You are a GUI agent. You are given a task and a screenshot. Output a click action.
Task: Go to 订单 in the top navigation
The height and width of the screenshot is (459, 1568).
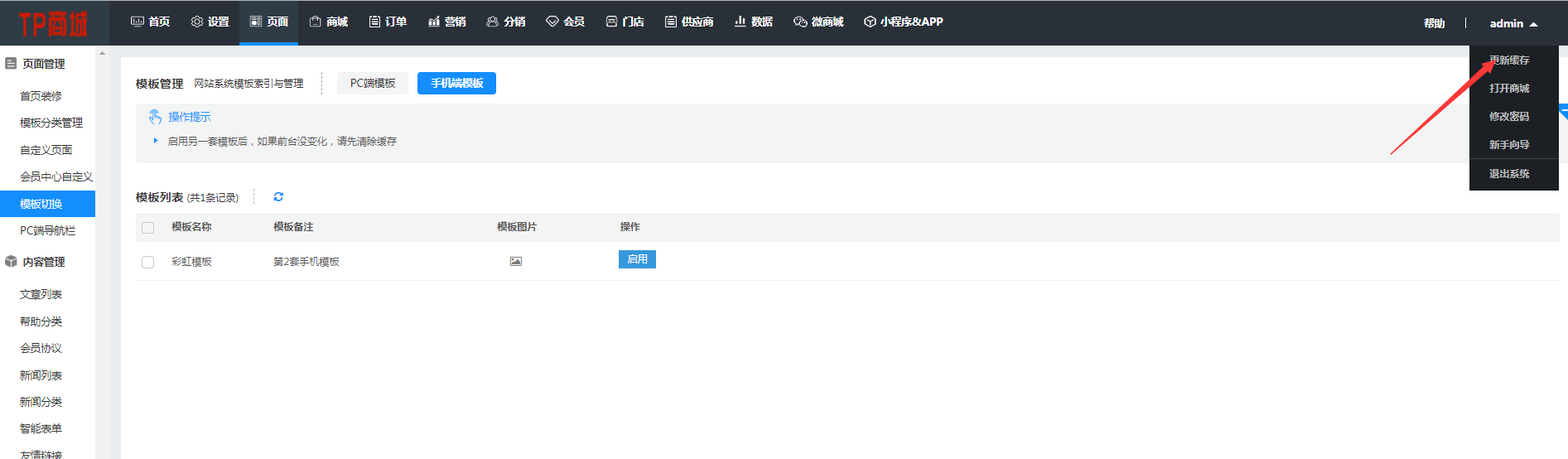[x=388, y=22]
